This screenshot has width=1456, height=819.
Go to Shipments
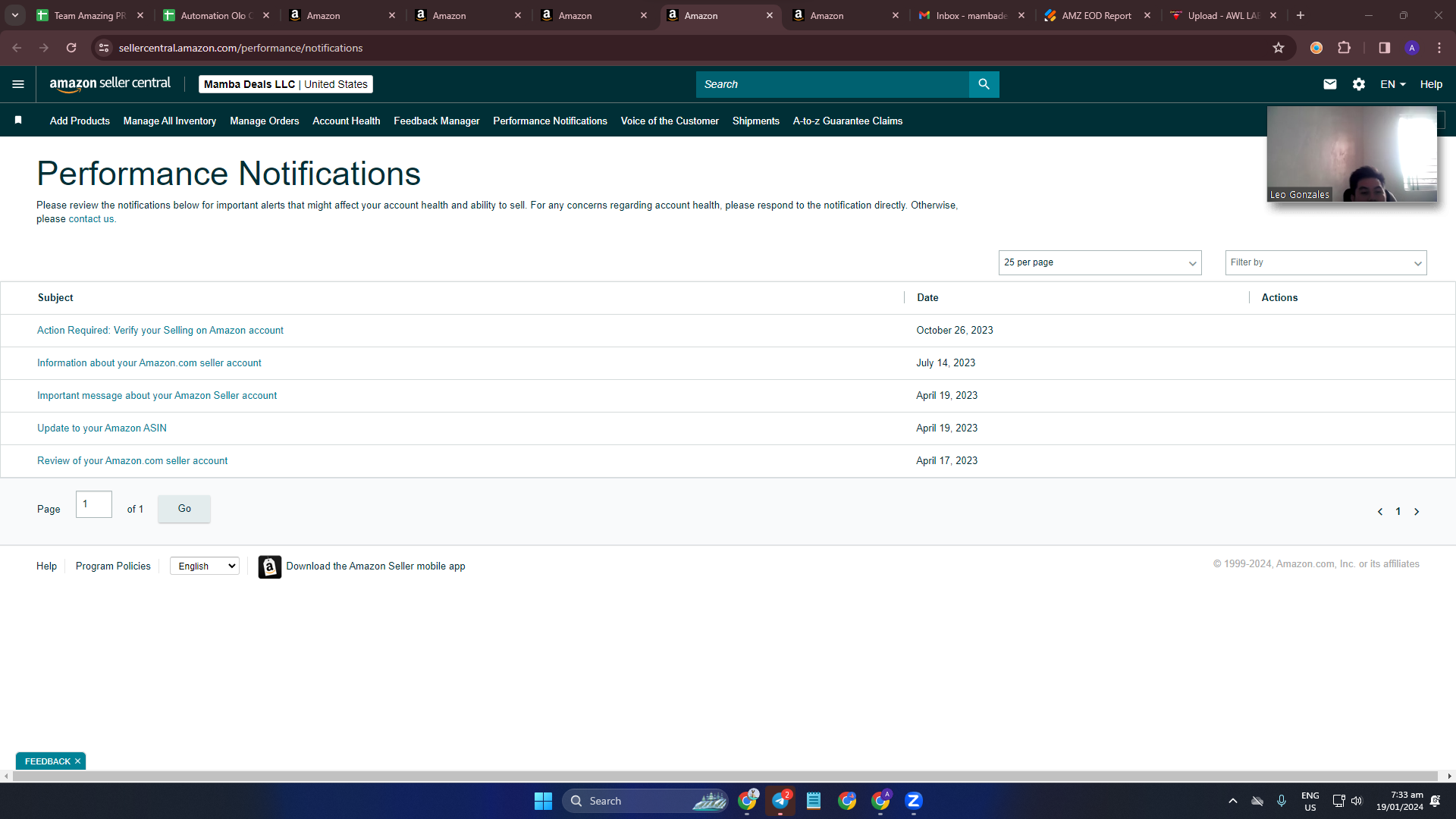point(756,121)
